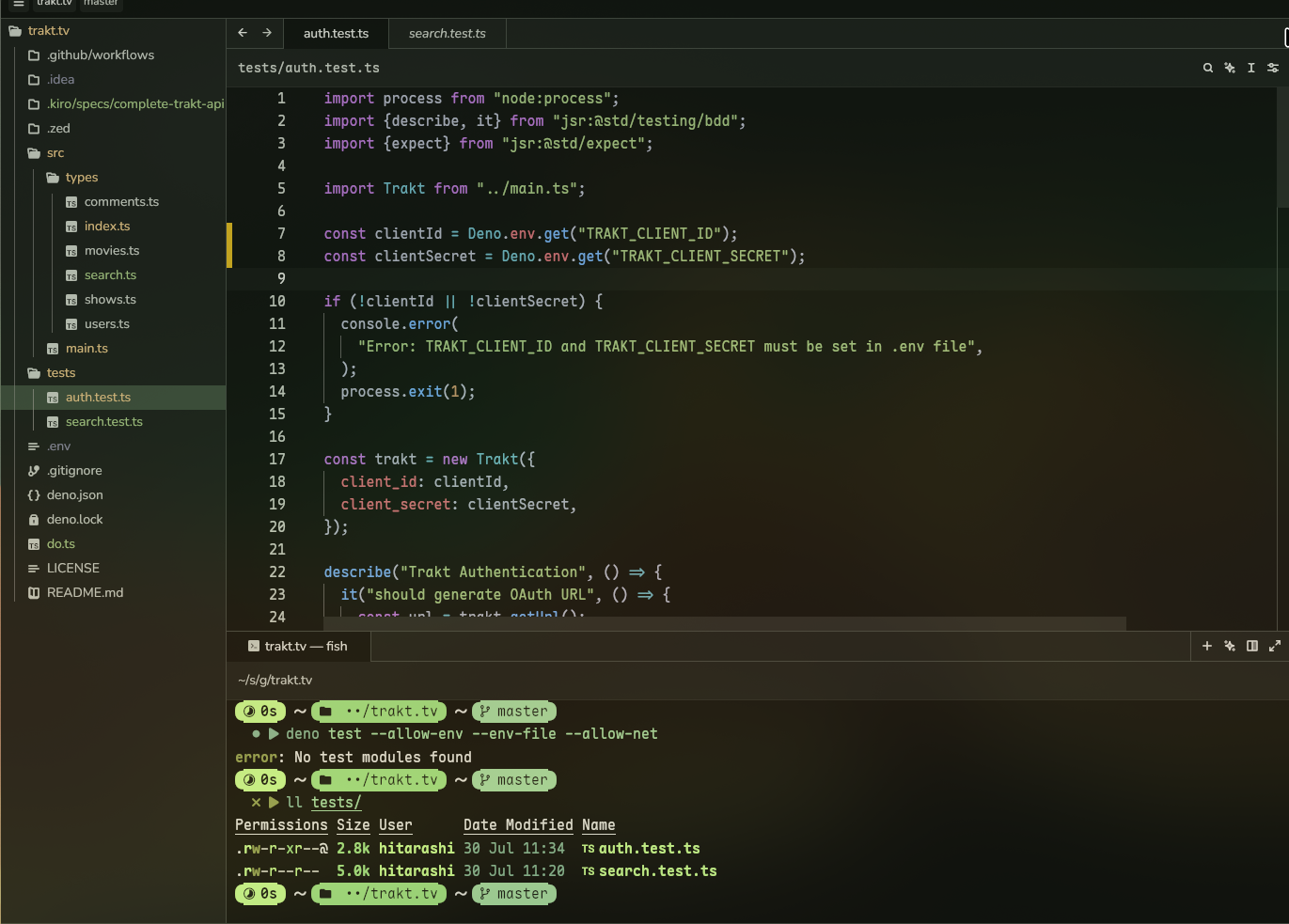The image size is (1289, 924).
Task: Click the editor vertical scrollbar thumb
Action: [x=1282, y=148]
